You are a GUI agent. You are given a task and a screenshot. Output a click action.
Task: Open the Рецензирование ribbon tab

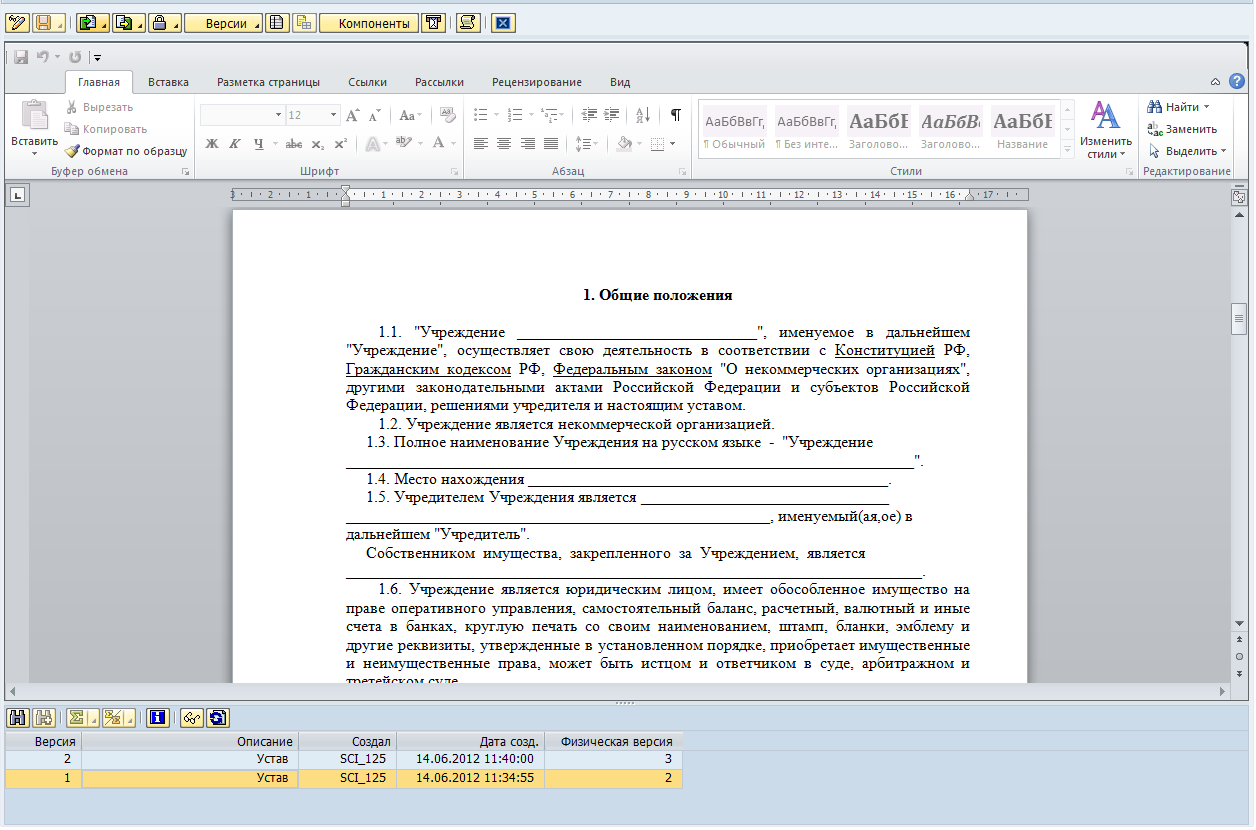[x=536, y=82]
